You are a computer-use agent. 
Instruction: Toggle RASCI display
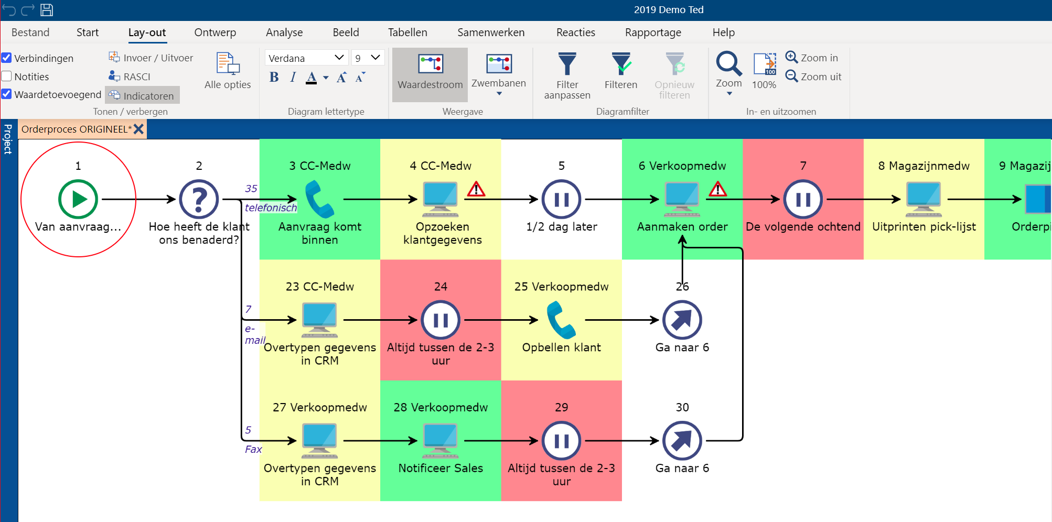point(130,76)
